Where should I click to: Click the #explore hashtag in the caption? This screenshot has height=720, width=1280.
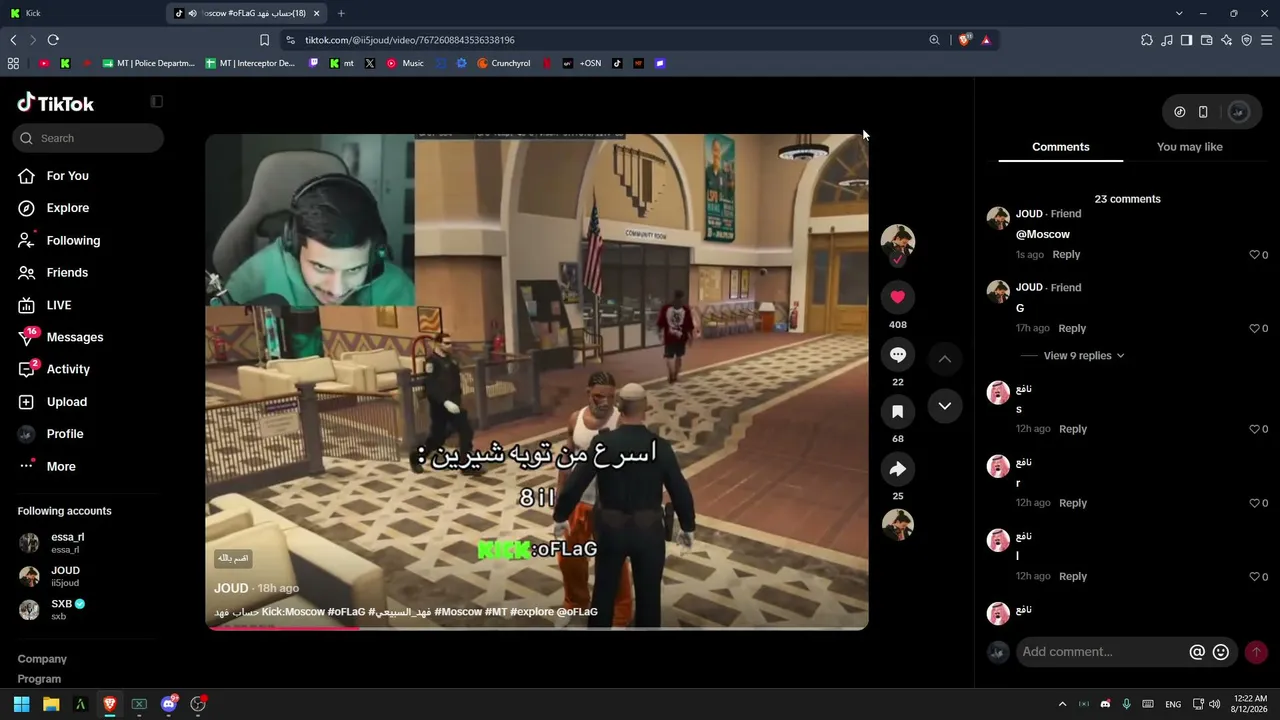point(531,612)
